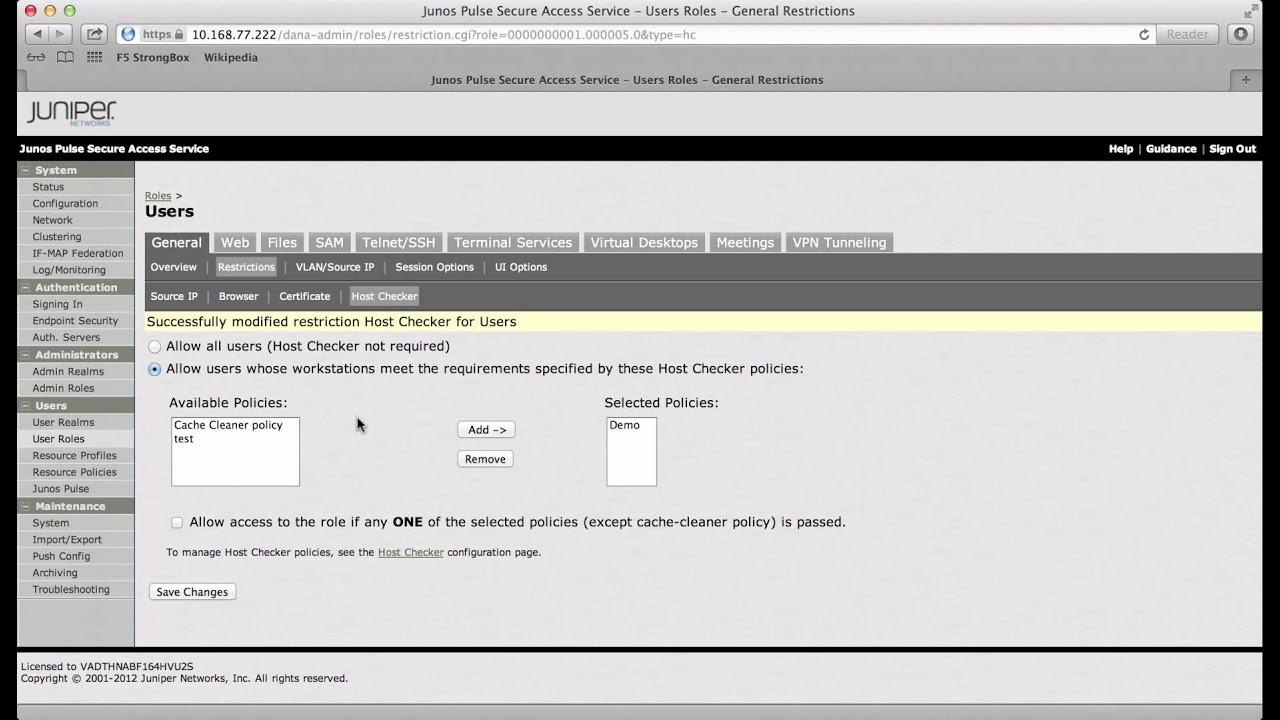The width and height of the screenshot is (1280, 720).
Task: Open Auth. Servers in the sidebar
Action: pyautogui.click(x=65, y=338)
